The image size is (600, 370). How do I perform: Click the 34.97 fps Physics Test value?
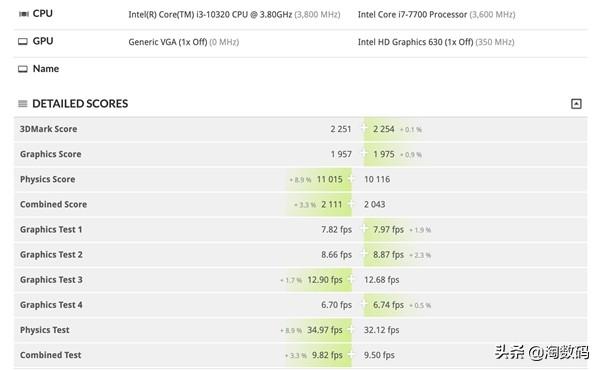click(325, 330)
